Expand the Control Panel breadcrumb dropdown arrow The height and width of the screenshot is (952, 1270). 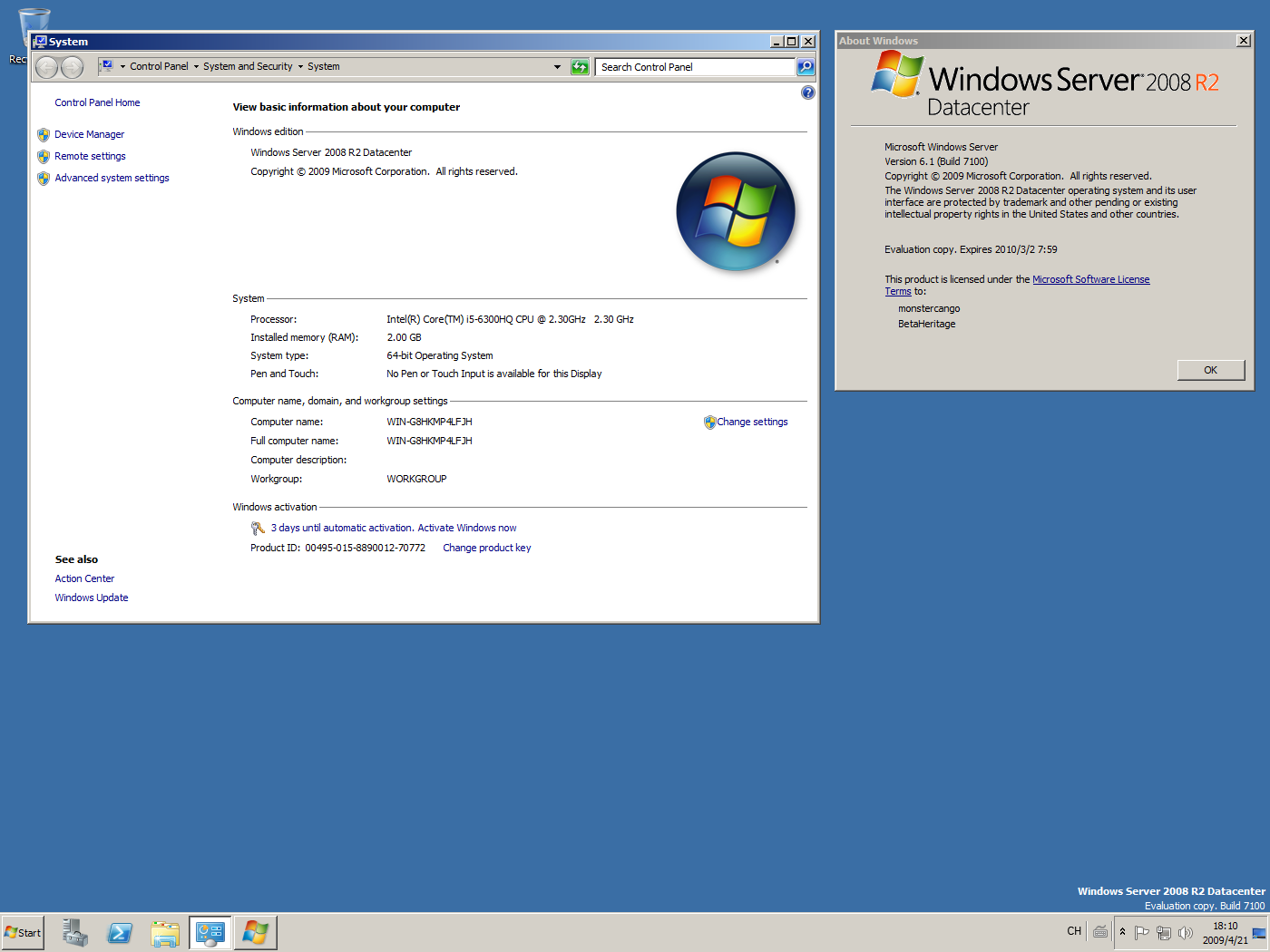coord(196,66)
